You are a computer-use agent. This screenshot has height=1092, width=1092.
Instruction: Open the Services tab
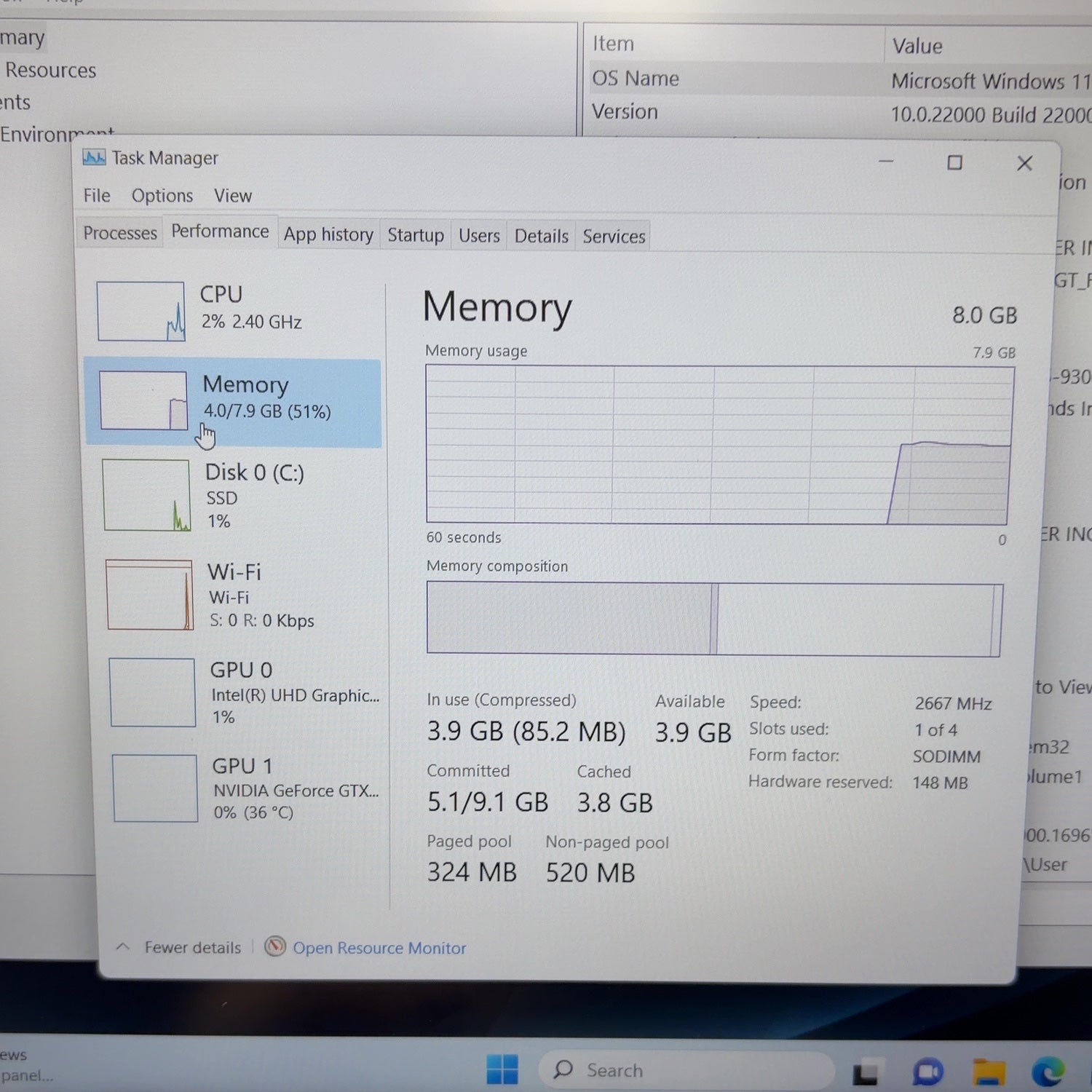coord(614,237)
